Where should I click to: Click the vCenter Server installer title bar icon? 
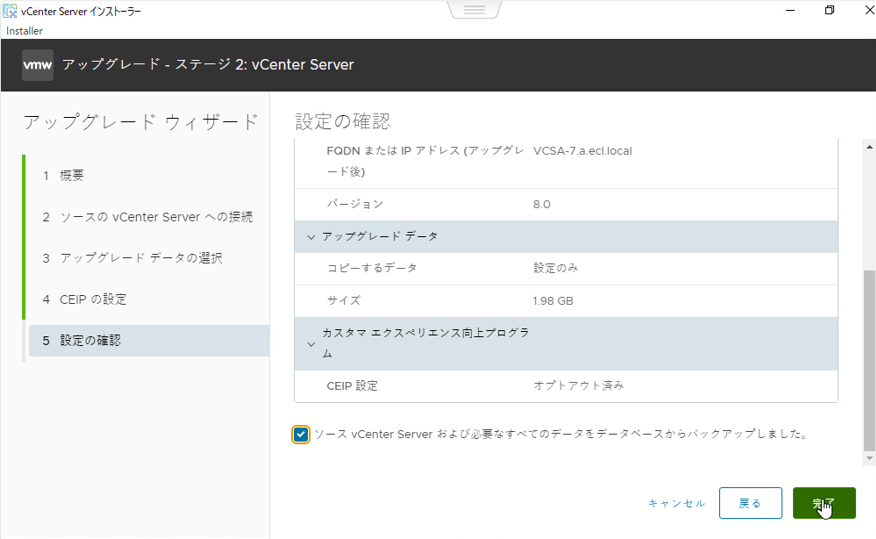pos(11,11)
